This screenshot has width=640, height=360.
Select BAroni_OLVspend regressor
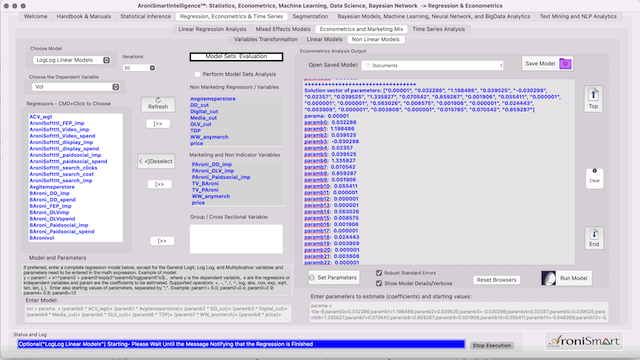[x=52, y=219]
